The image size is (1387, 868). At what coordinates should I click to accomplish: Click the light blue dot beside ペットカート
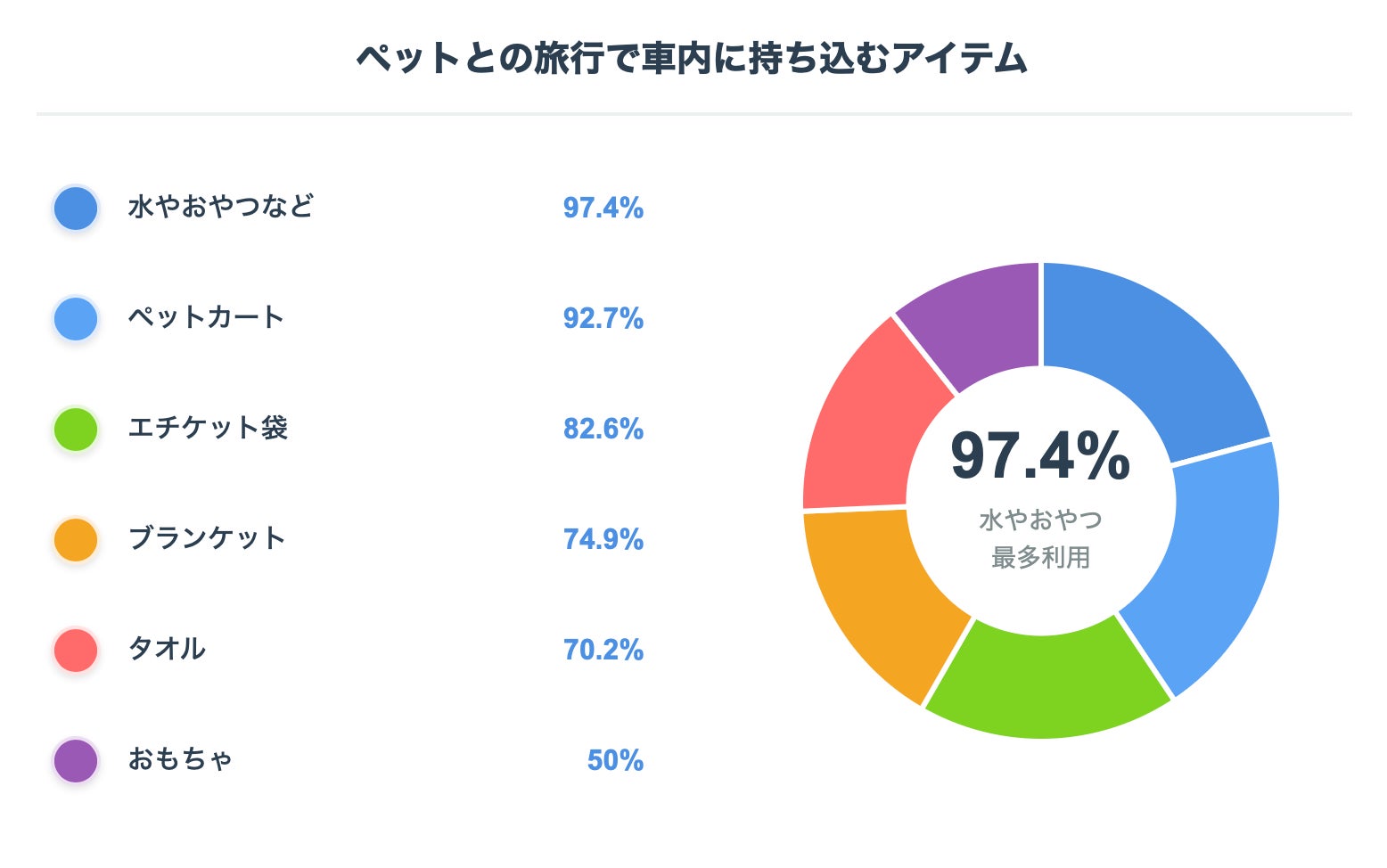click(76, 319)
